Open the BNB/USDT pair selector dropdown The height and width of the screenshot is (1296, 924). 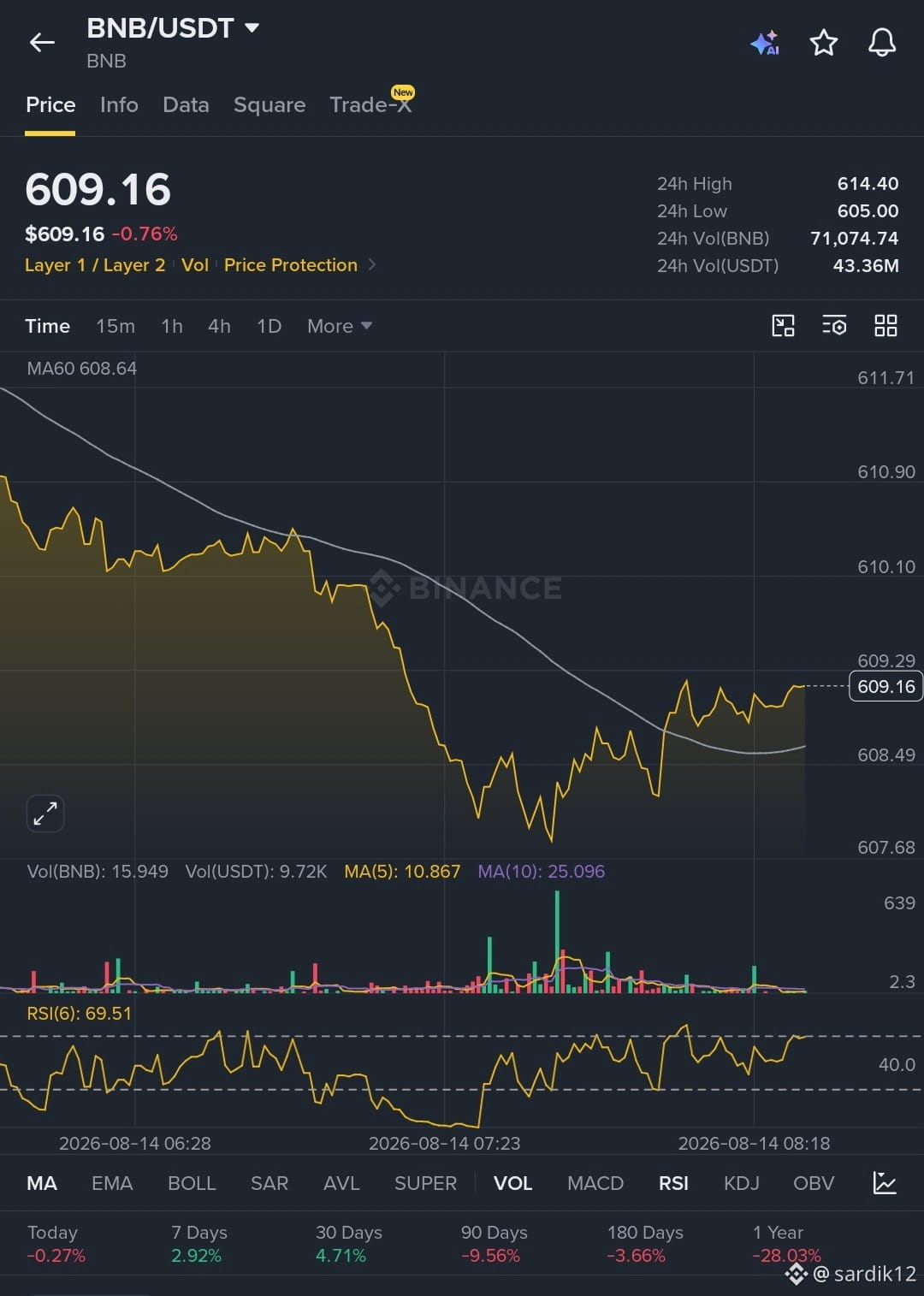173,28
